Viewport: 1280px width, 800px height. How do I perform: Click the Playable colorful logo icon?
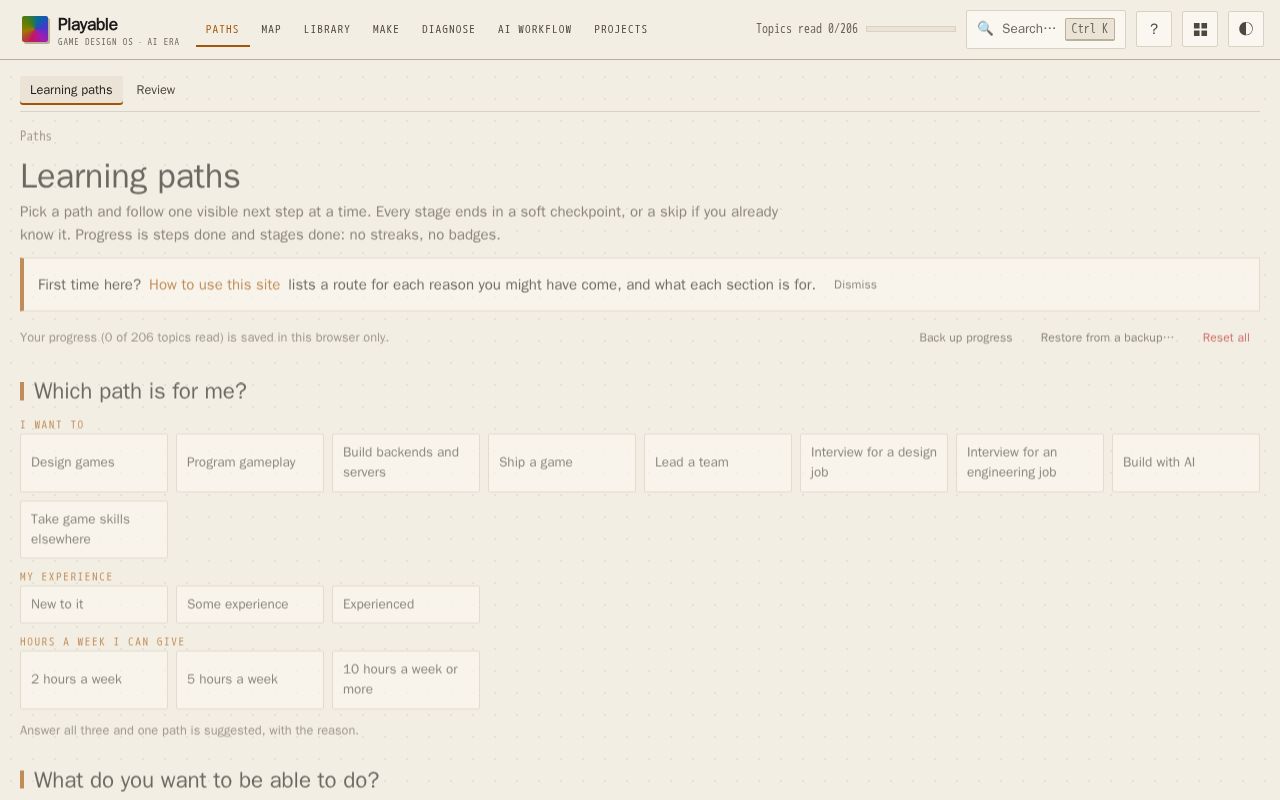35,30
